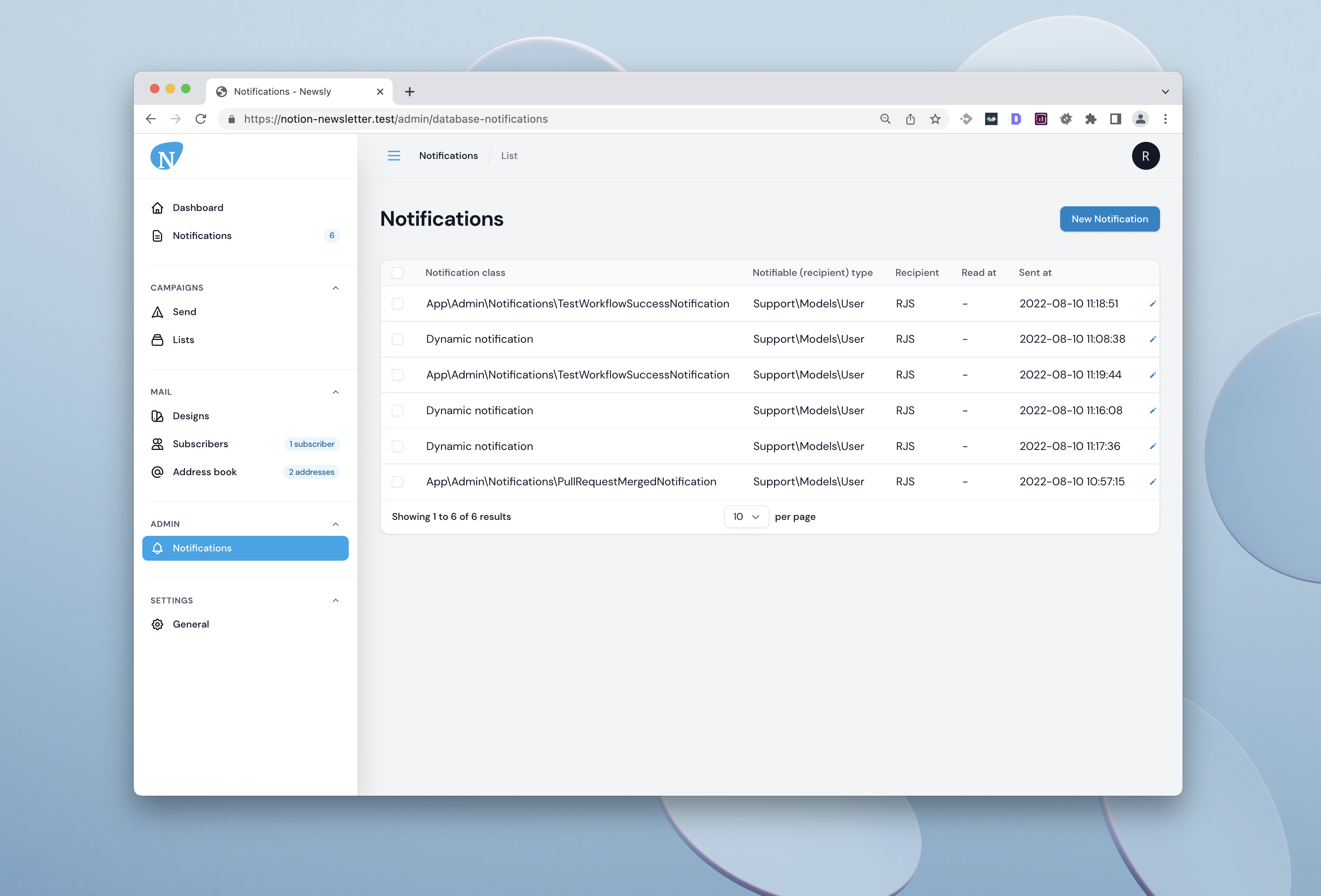This screenshot has height=896, width=1321.
Task: Click the browser address bar URL
Action: (396, 119)
